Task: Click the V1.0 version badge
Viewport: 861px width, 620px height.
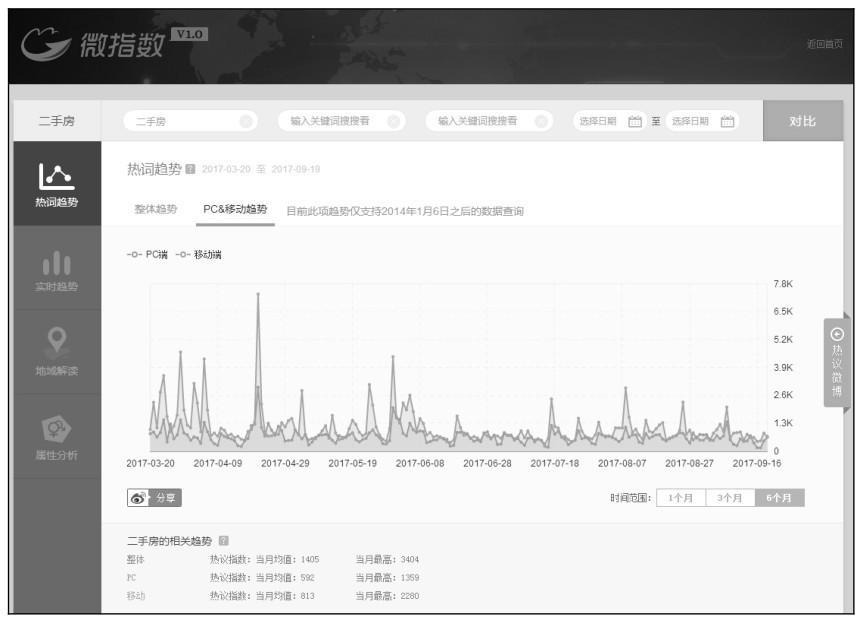Action: [x=189, y=34]
